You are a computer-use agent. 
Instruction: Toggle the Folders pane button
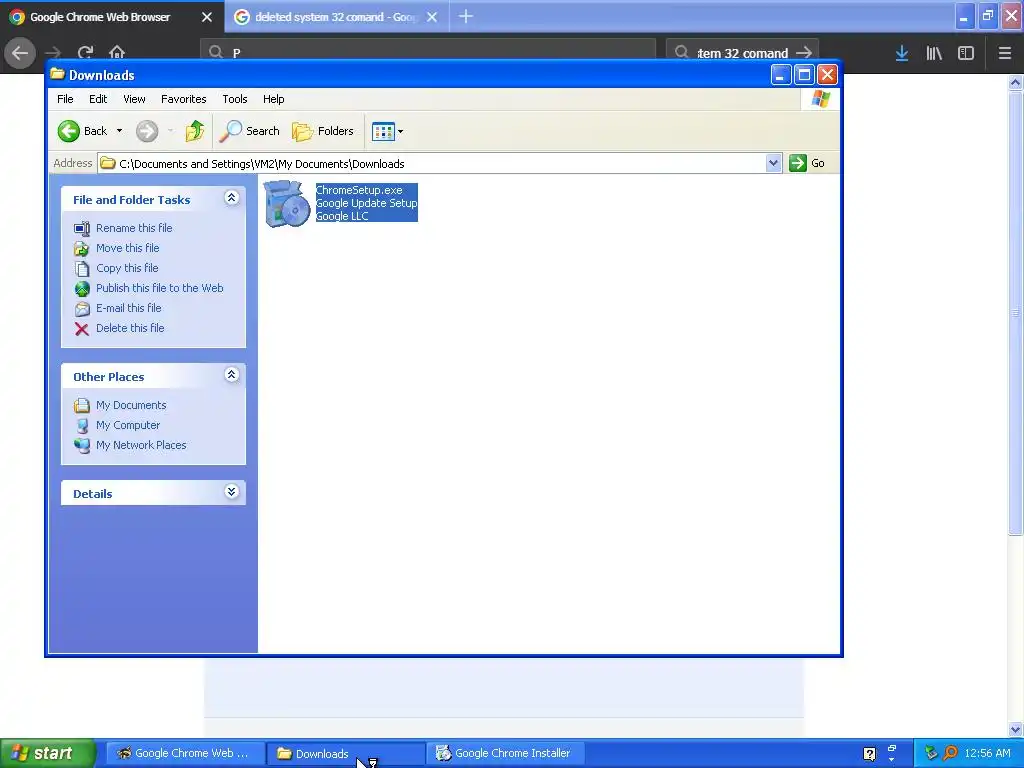tap(323, 131)
